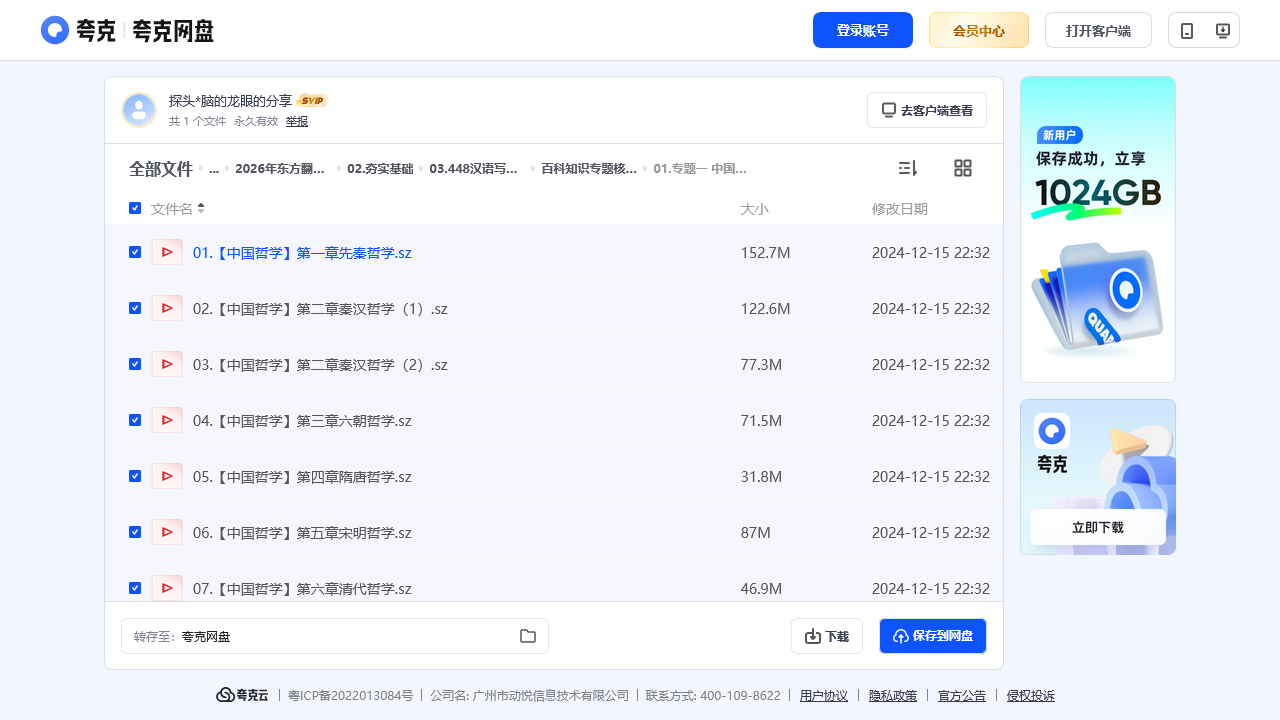
Task: Click video icon of 05 隋唐哲学 file
Action: (167, 476)
